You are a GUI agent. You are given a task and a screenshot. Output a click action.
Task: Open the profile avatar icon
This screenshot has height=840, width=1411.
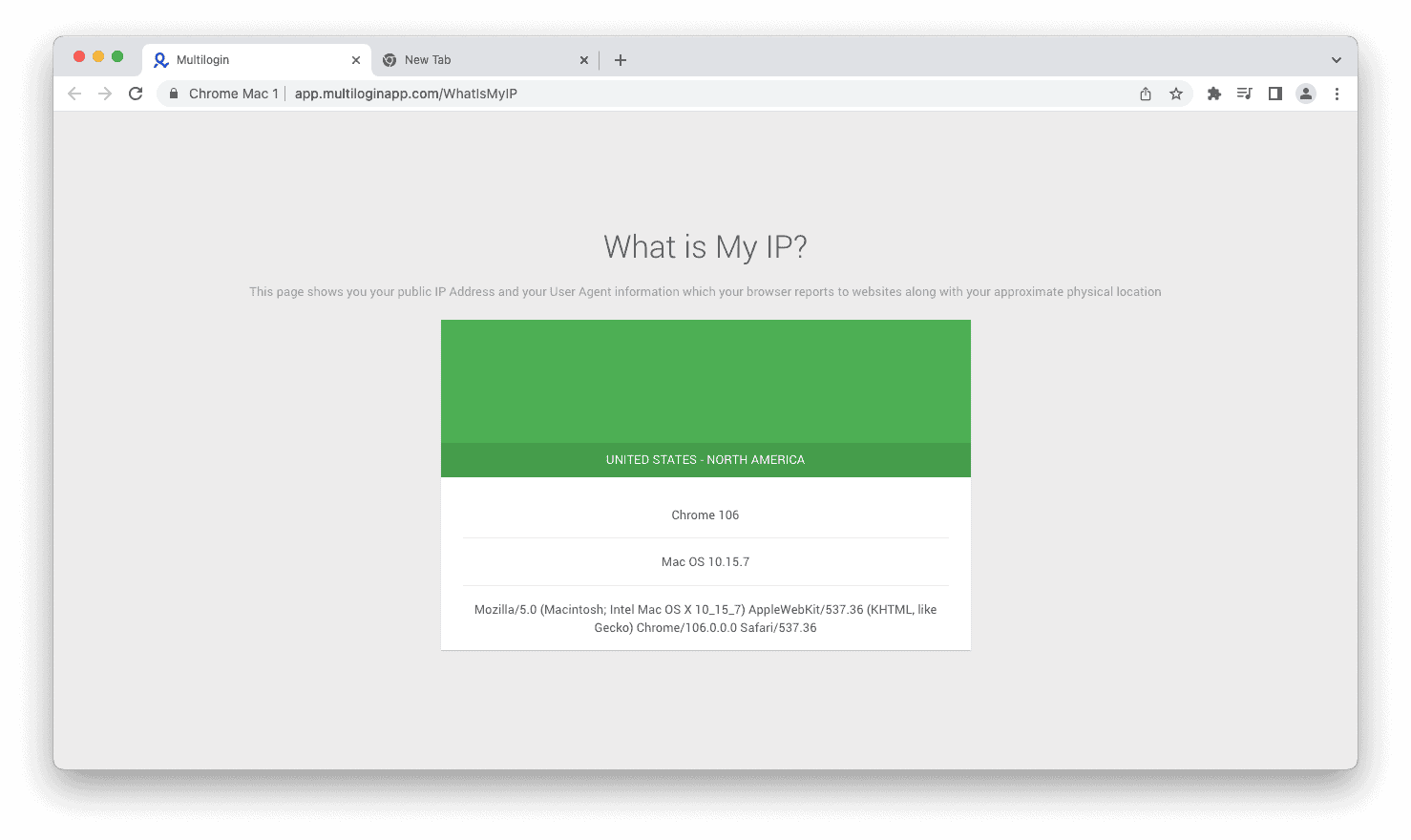[x=1305, y=94]
